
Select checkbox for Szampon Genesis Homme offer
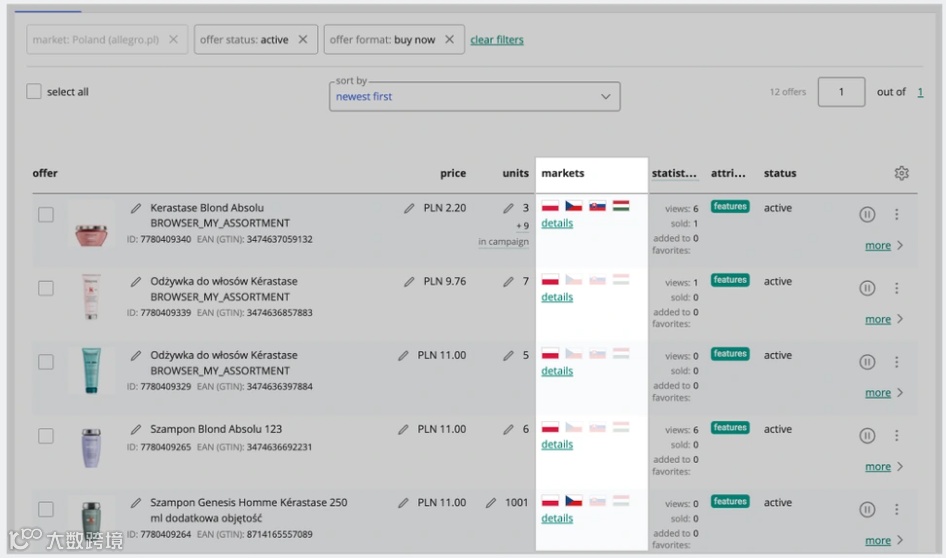pyautogui.click(x=46, y=509)
